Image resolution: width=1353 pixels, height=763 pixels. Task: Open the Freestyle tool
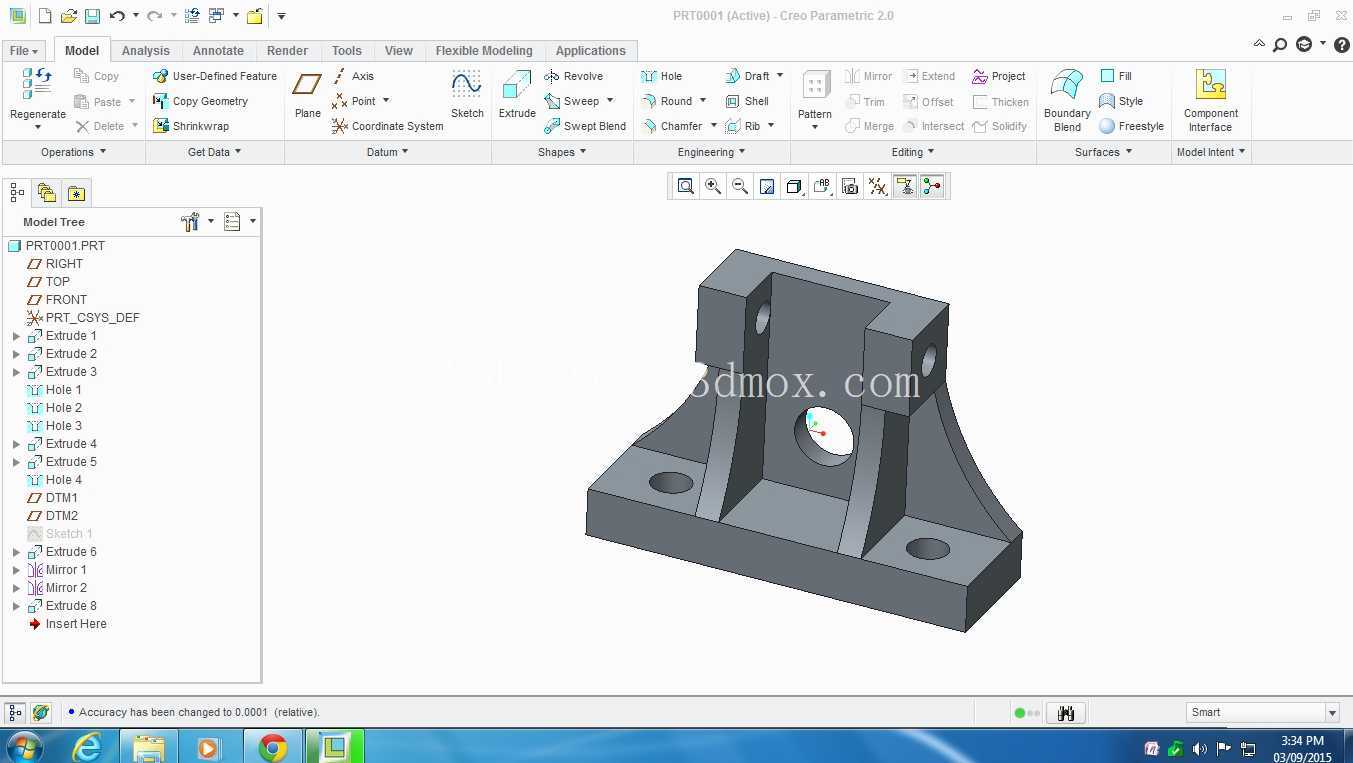[x=1132, y=126]
